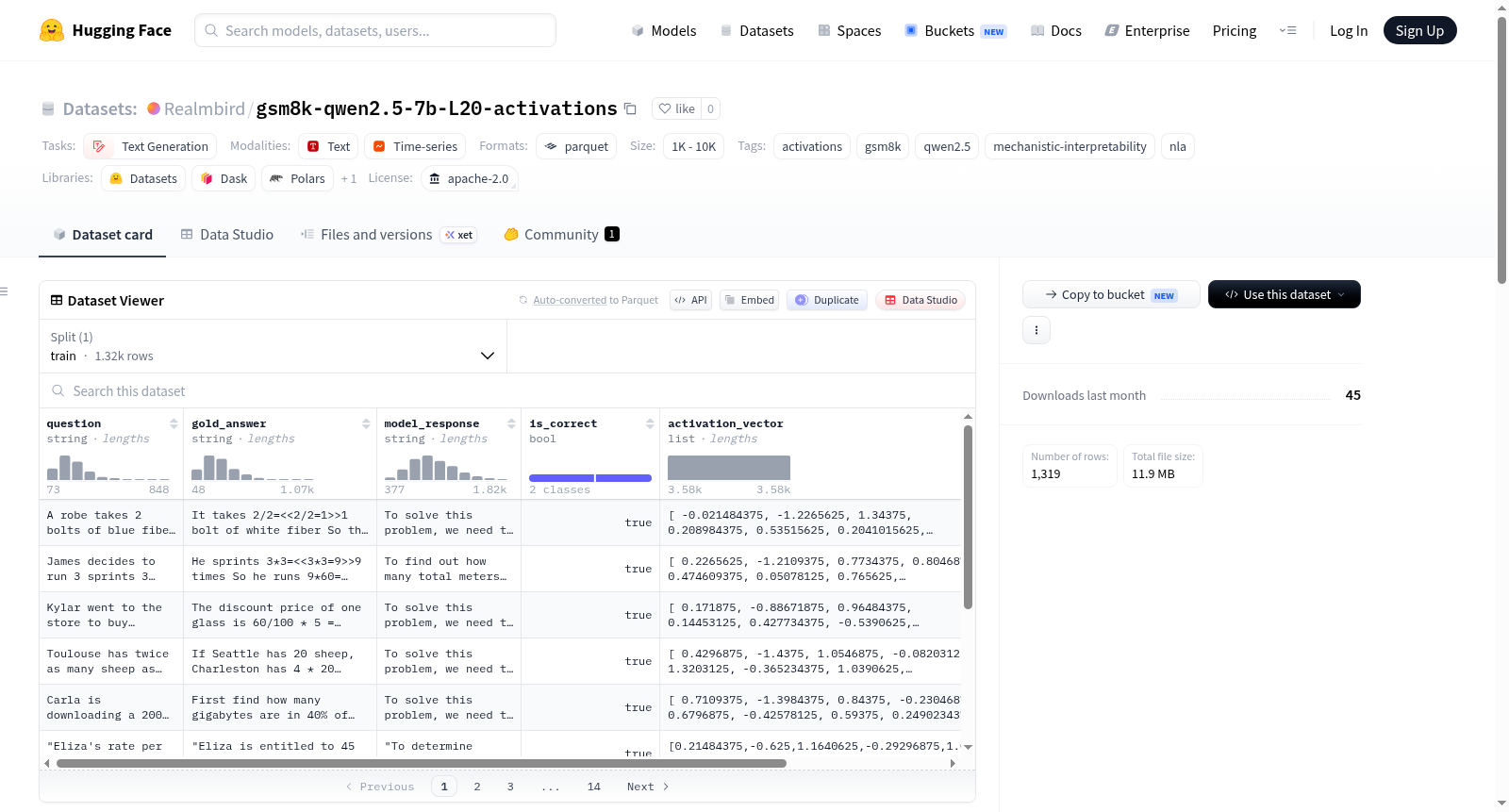Click the question lengths histogram
This screenshot has height=812, width=1509.
tap(108, 468)
